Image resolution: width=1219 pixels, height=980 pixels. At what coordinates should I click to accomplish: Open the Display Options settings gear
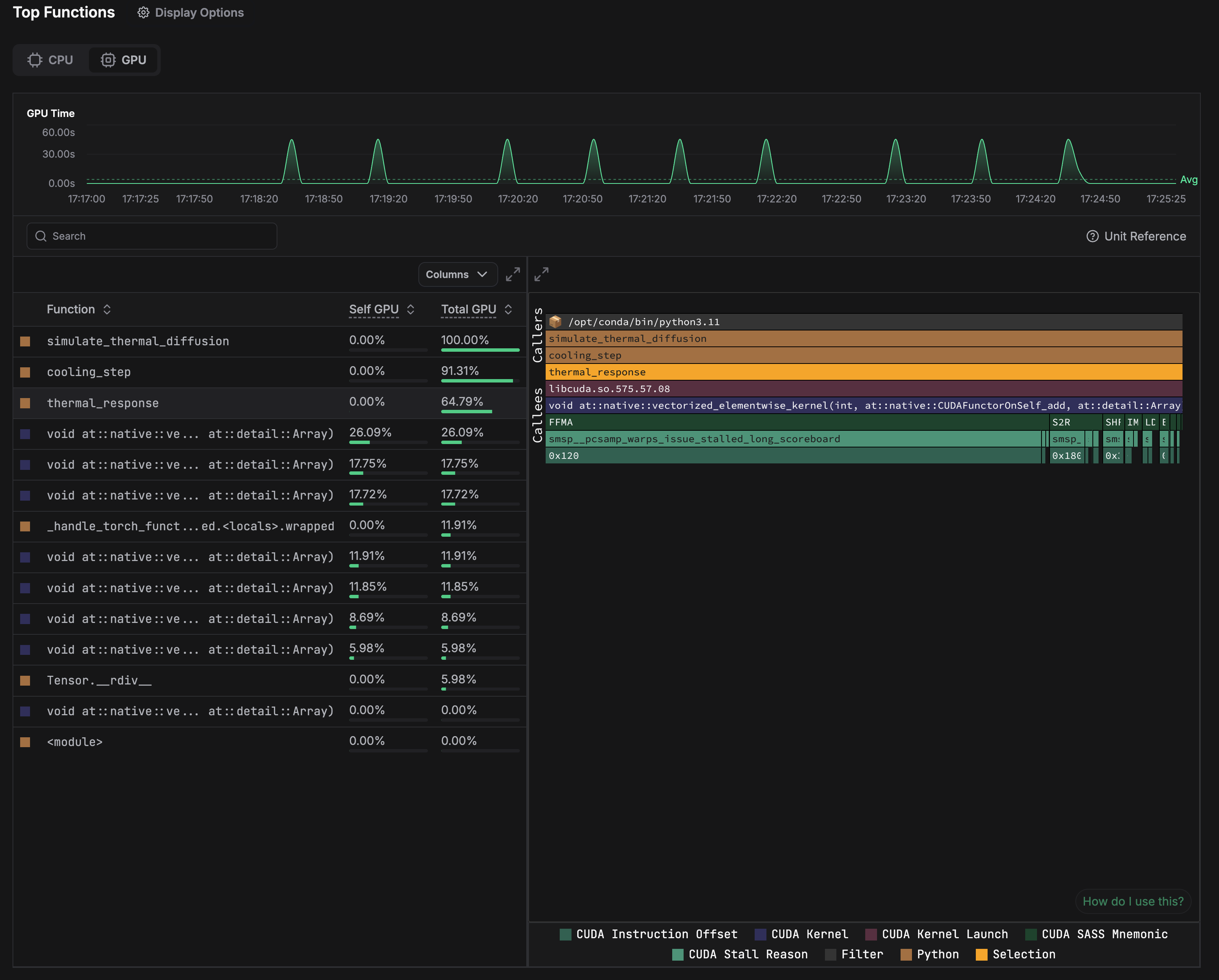pos(143,13)
